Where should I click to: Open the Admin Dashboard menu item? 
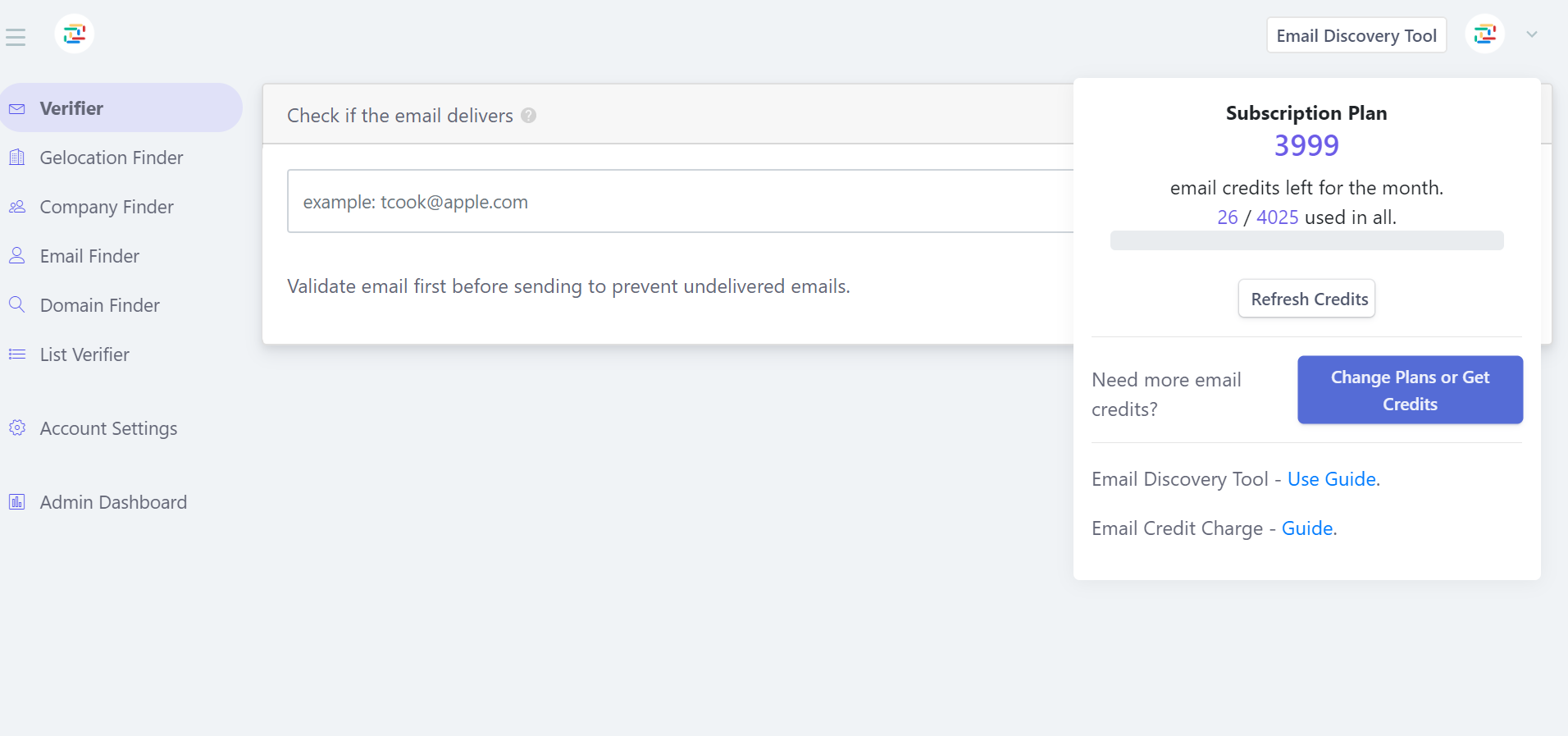tap(113, 502)
